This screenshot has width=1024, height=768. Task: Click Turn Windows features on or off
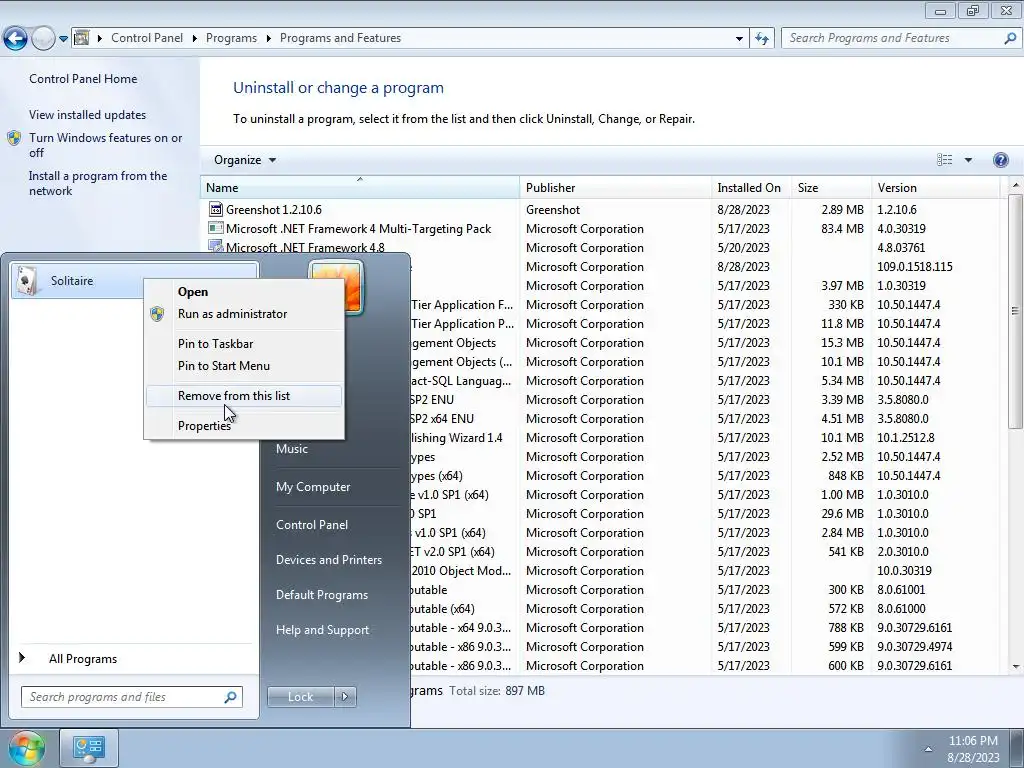(x=105, y=145)
